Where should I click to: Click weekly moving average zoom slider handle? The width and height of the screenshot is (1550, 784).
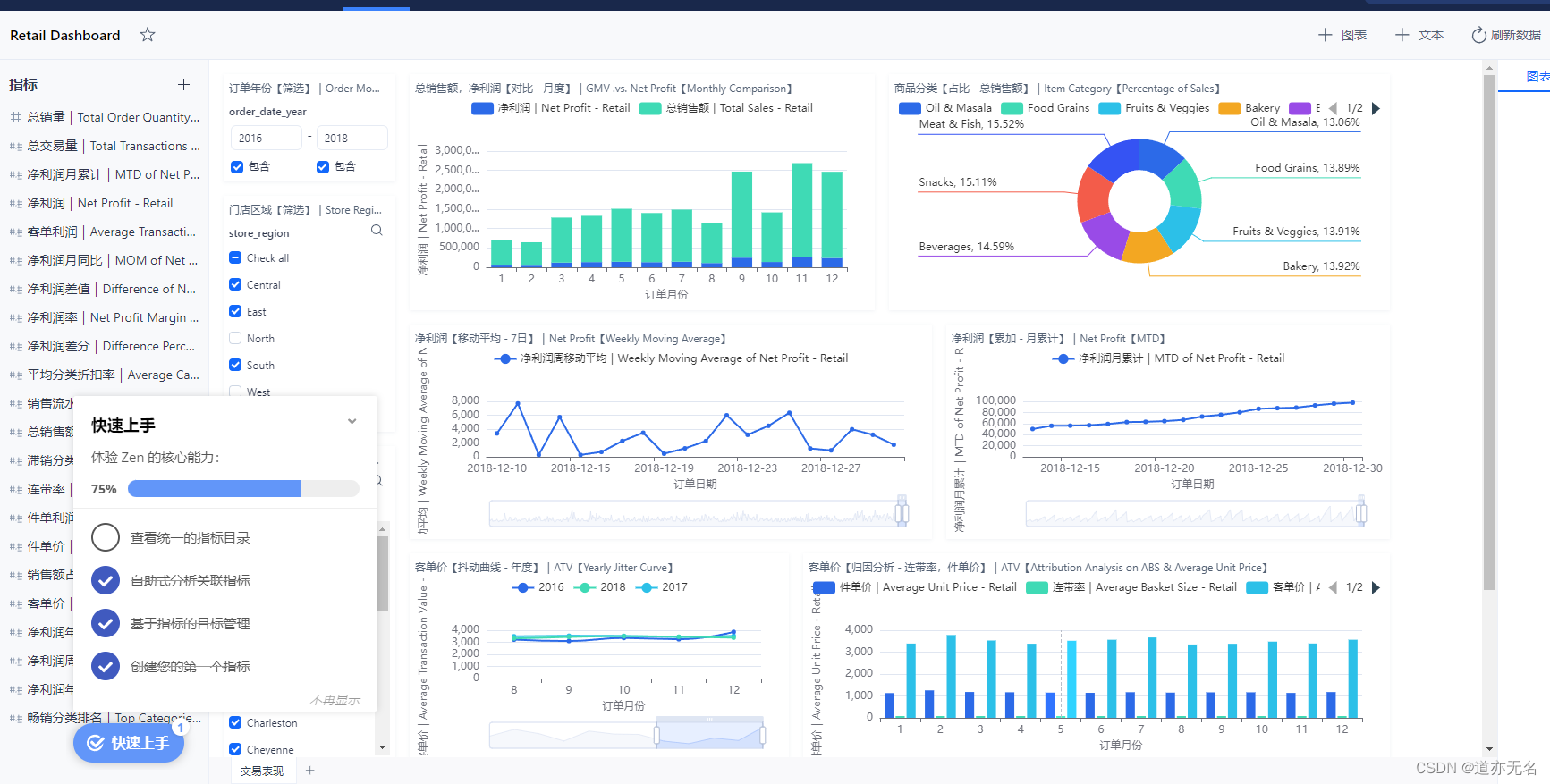point(902,512)
